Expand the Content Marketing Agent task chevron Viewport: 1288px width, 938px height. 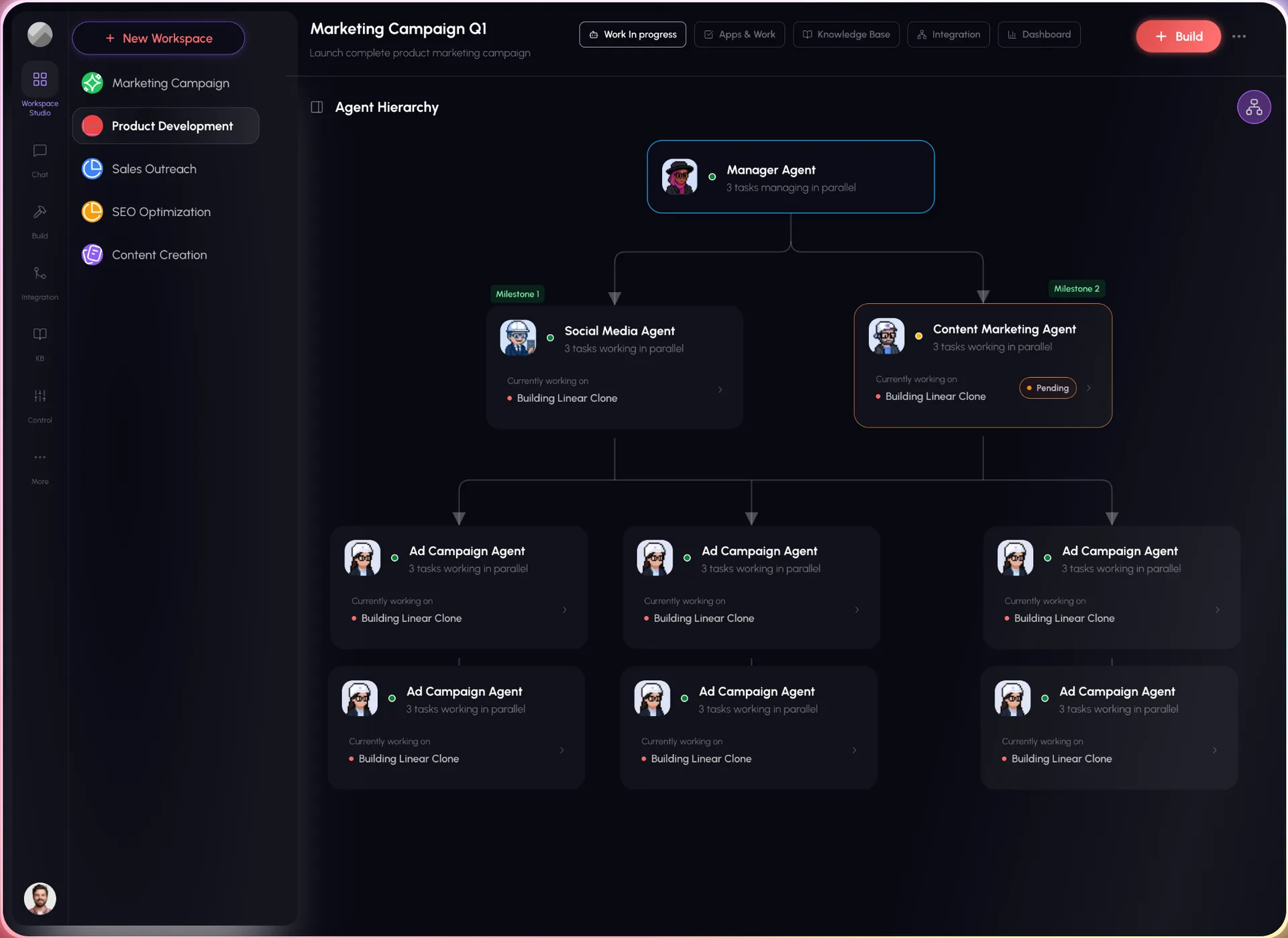(x=1088, y=388)
